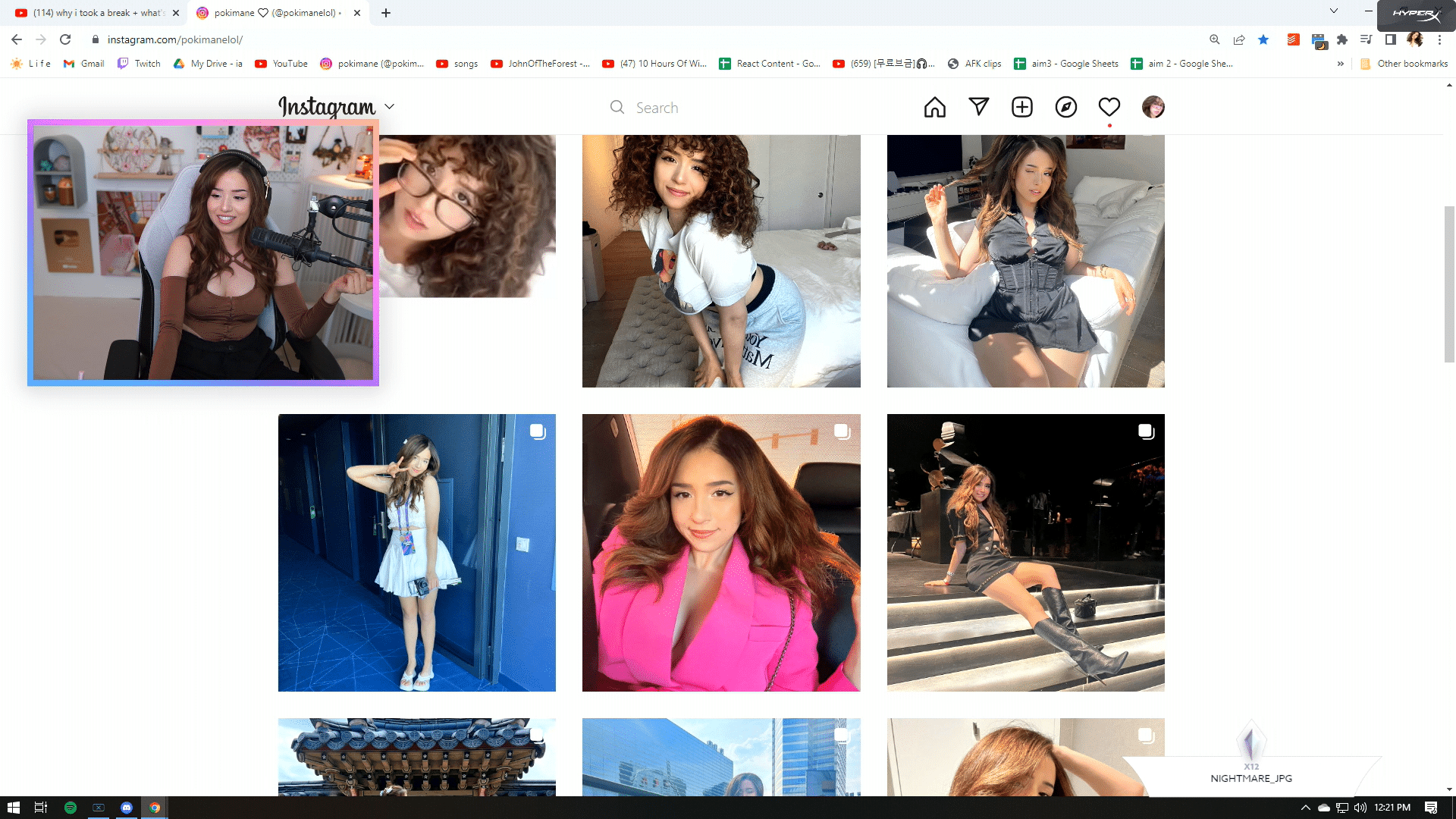Image resolution: width=1456 pixels, height=819 pixels.
Task: Select the carousel icon on the pink blazer post
Action: (842, 432)
